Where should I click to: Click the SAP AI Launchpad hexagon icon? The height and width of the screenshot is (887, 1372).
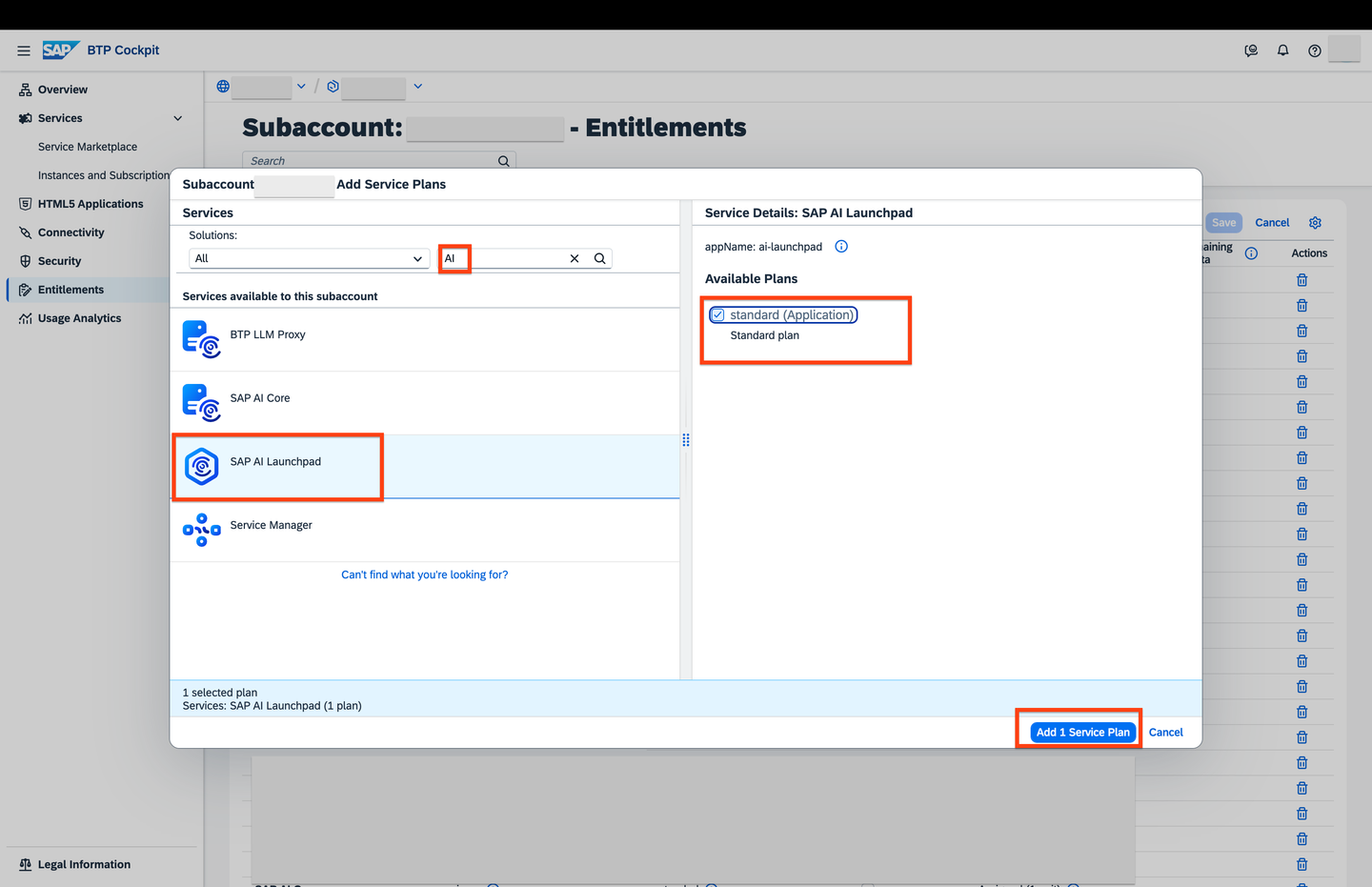[202, 467]
